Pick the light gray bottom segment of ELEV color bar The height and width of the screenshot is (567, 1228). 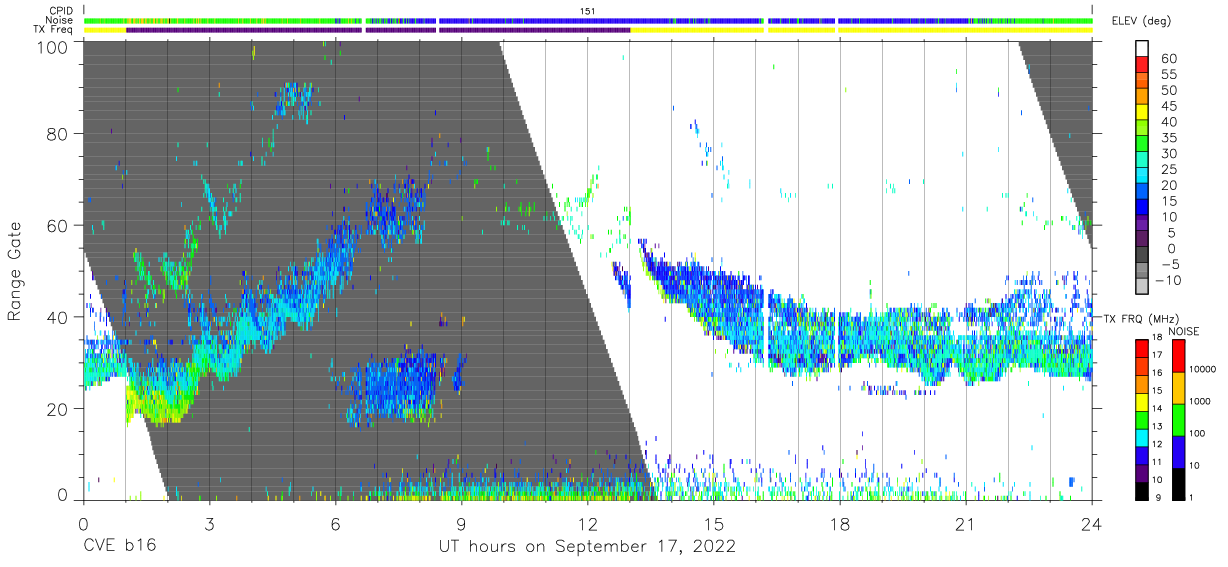pos(1142,284)
